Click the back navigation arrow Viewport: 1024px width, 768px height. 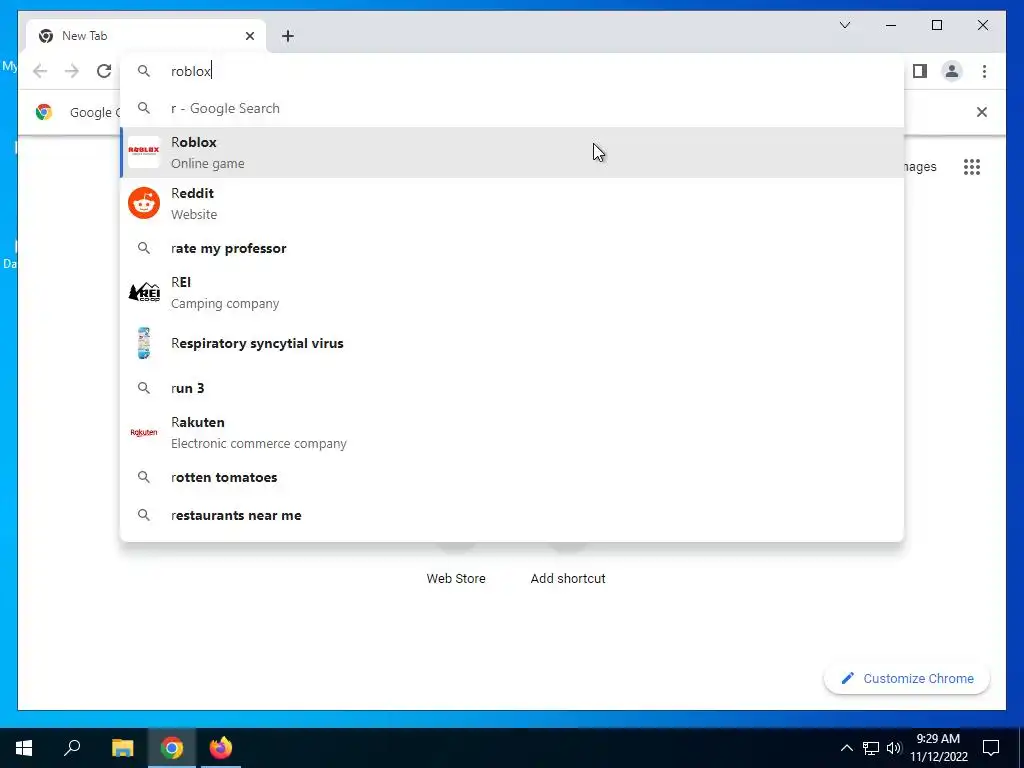tap(40, 71)
